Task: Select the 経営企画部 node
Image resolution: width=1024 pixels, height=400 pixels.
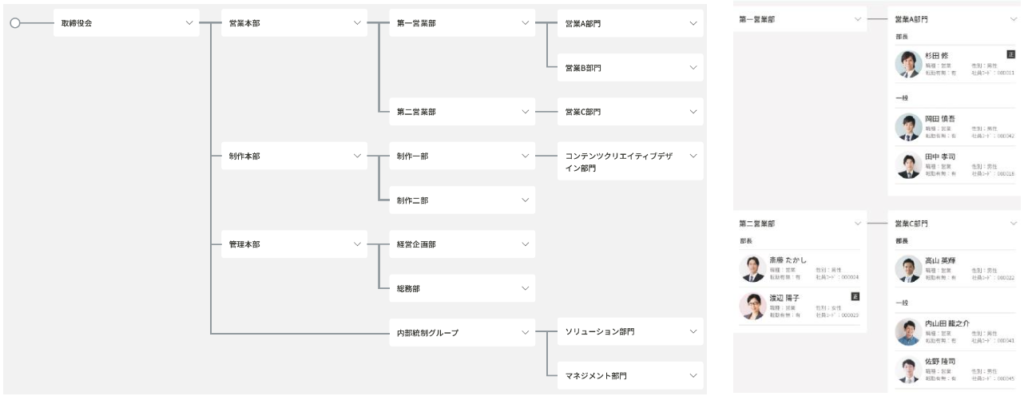Action: click(x=462, y=244)
